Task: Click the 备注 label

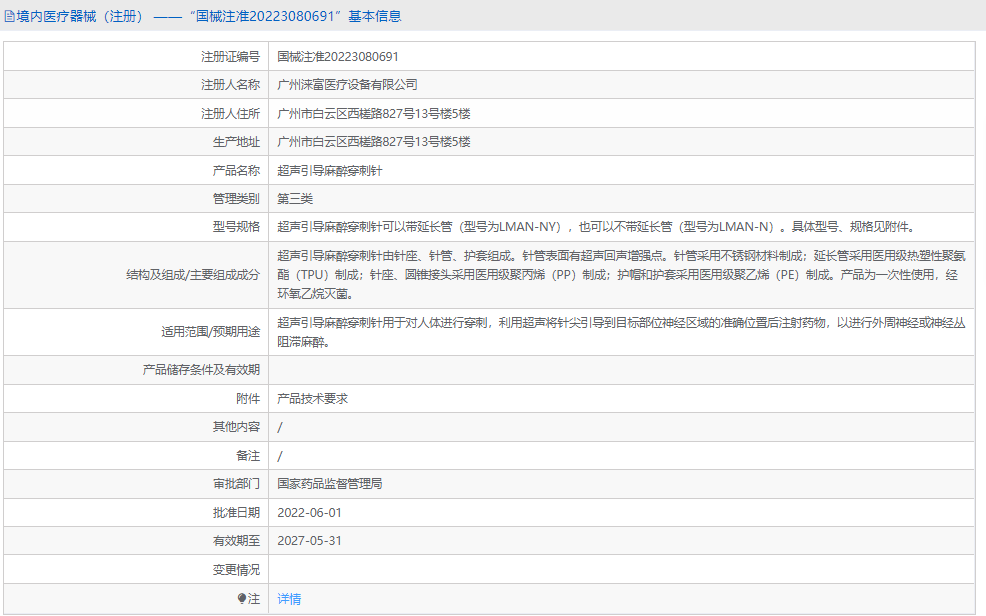Action: [x=248, y=456]
